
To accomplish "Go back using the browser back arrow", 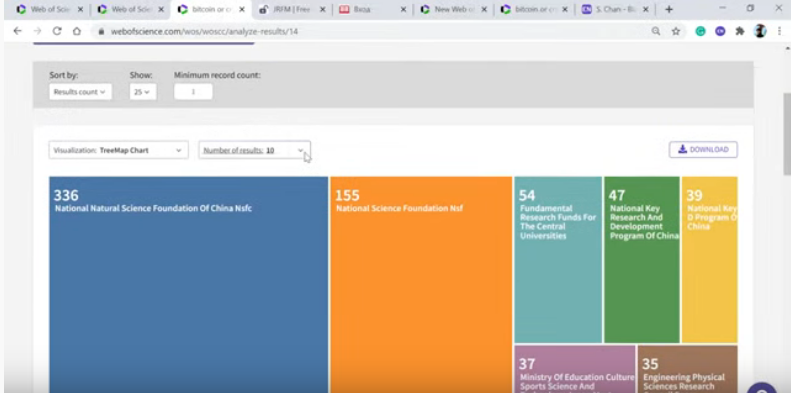I will pos(18,31).
